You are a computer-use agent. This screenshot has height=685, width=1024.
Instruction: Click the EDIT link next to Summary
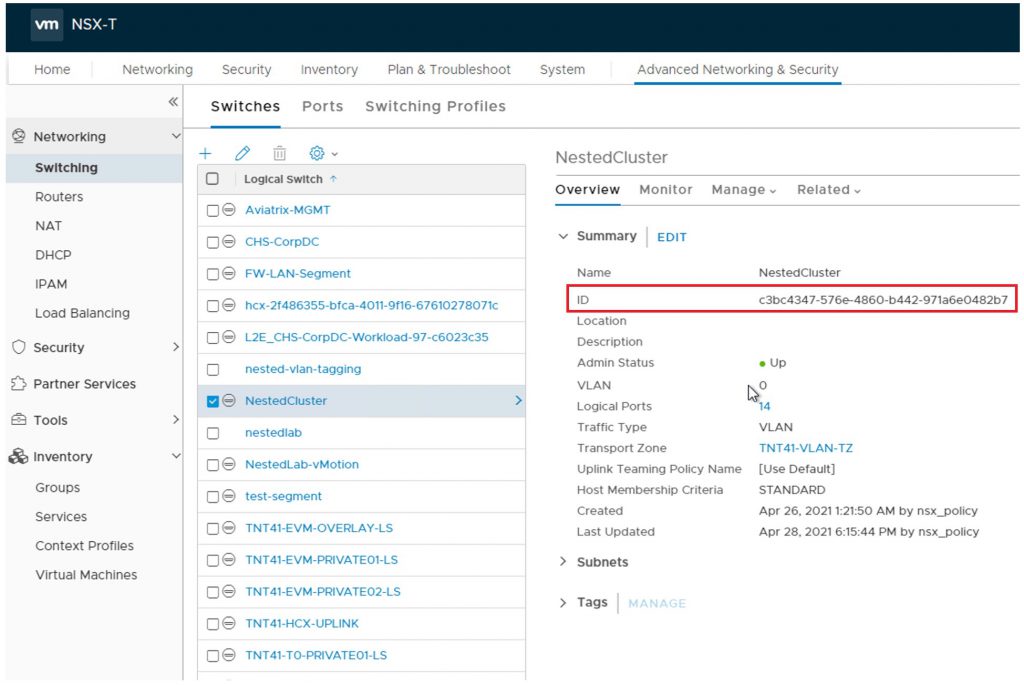click(671, 237)
